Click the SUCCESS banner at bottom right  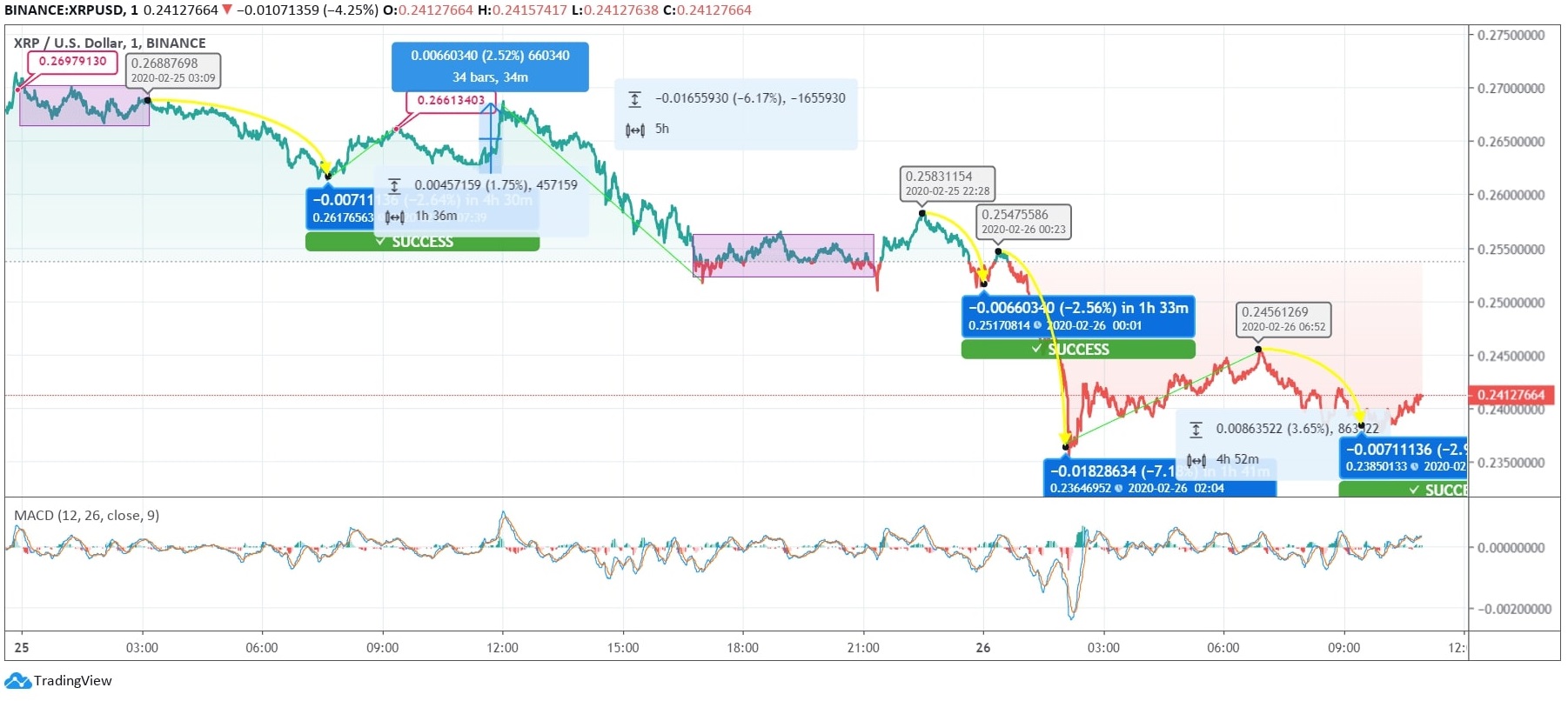click(x=1403, y=490)
